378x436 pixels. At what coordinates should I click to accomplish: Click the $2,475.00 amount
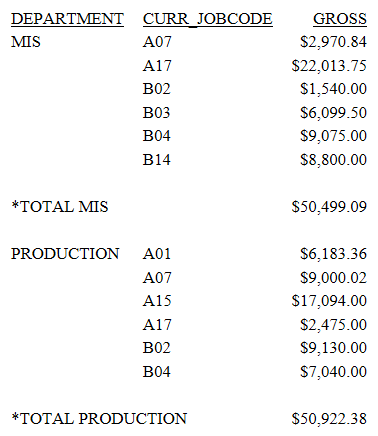tap(333, 324)
